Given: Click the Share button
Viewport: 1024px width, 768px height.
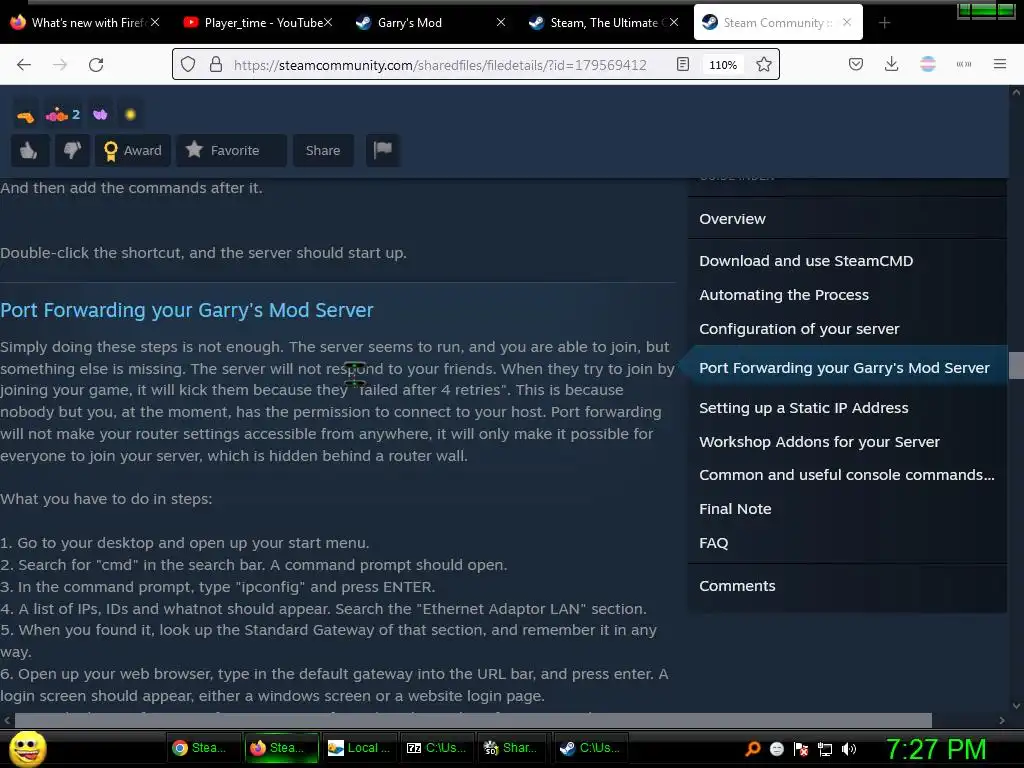Looking at the screenshot, I should click(323, 150).
